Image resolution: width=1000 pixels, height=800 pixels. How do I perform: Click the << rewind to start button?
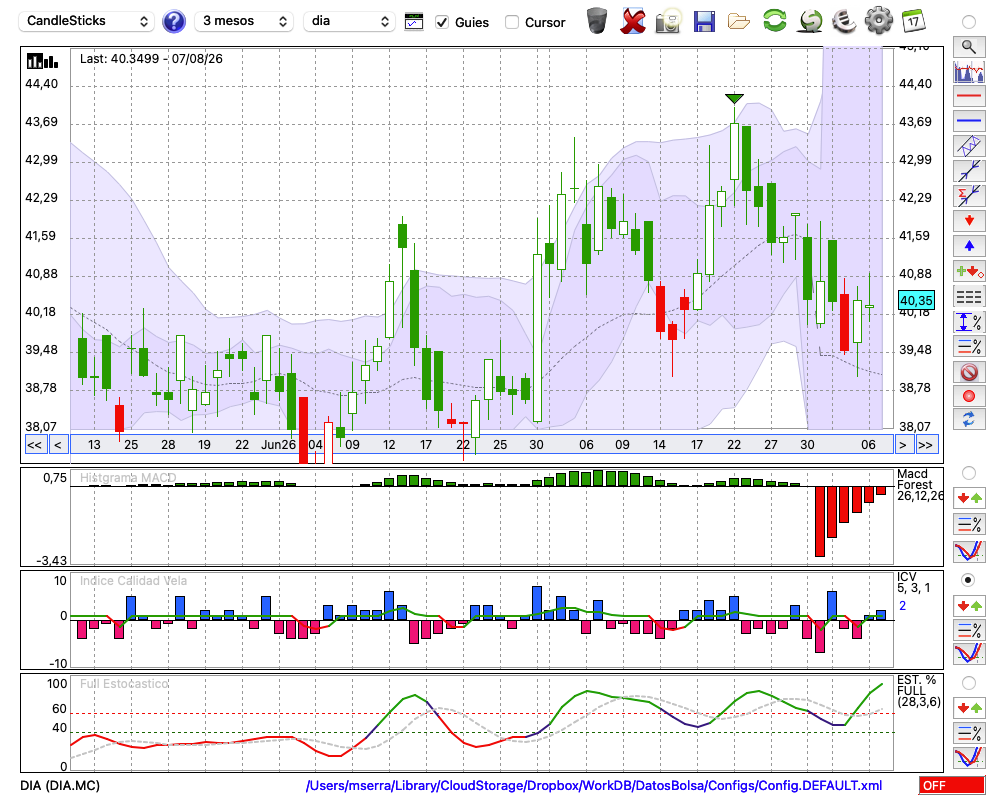pyautogui.click(x=35, y=445)
